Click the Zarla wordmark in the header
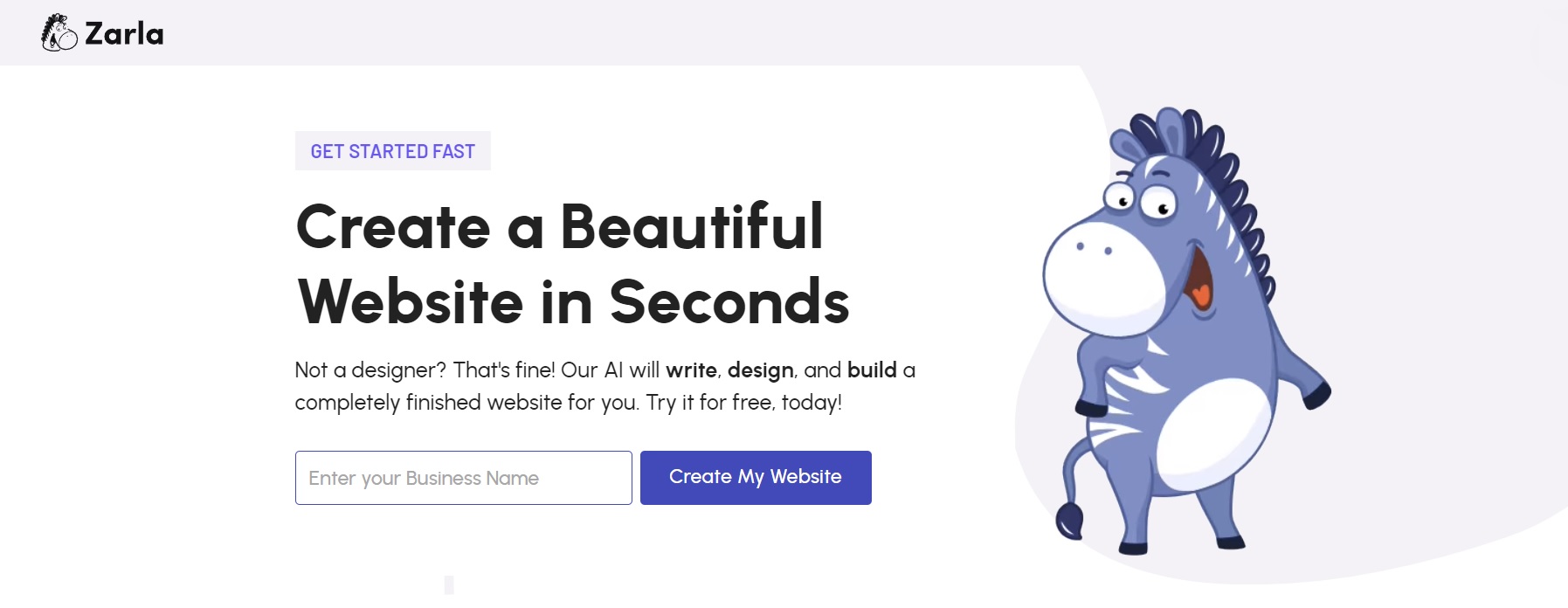The height and width of the screenshot is (608, 1568). click(124, 34)
